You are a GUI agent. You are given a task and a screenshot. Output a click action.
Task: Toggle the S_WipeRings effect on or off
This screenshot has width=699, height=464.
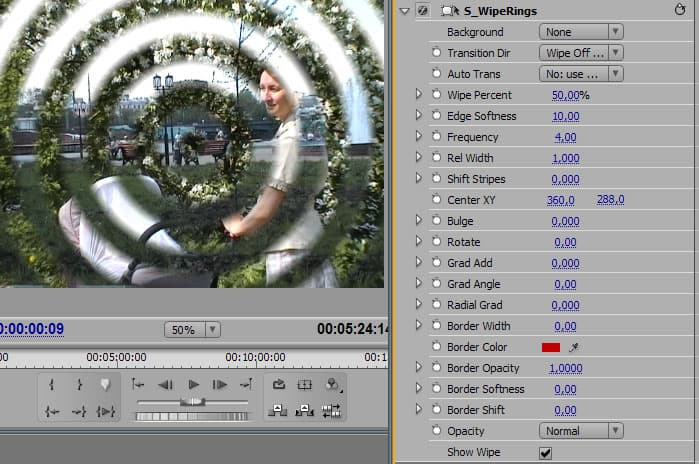pos(422,11)
